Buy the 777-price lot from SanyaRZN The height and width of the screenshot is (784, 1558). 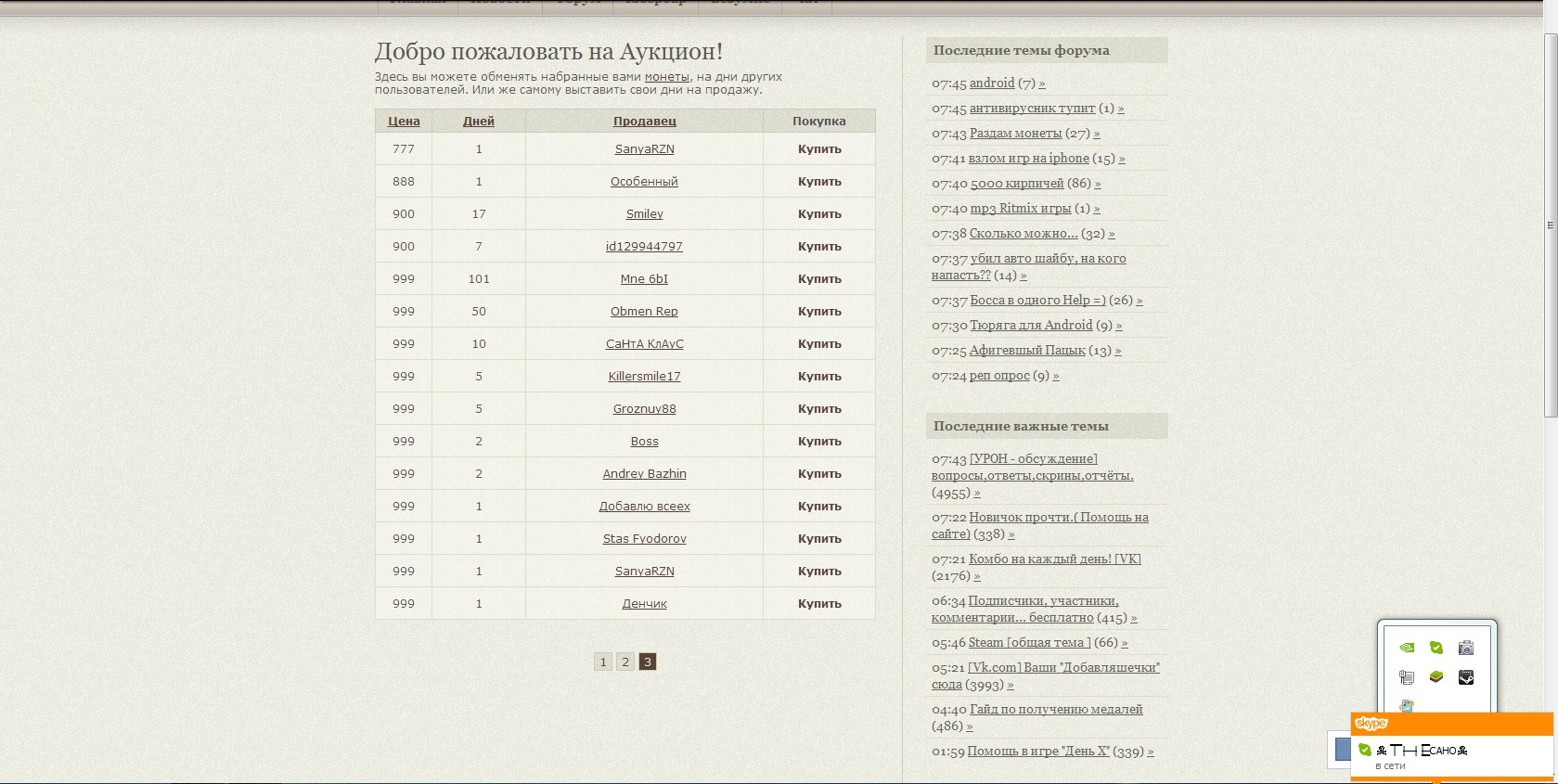pyautogui.click(x=819, y=148)
